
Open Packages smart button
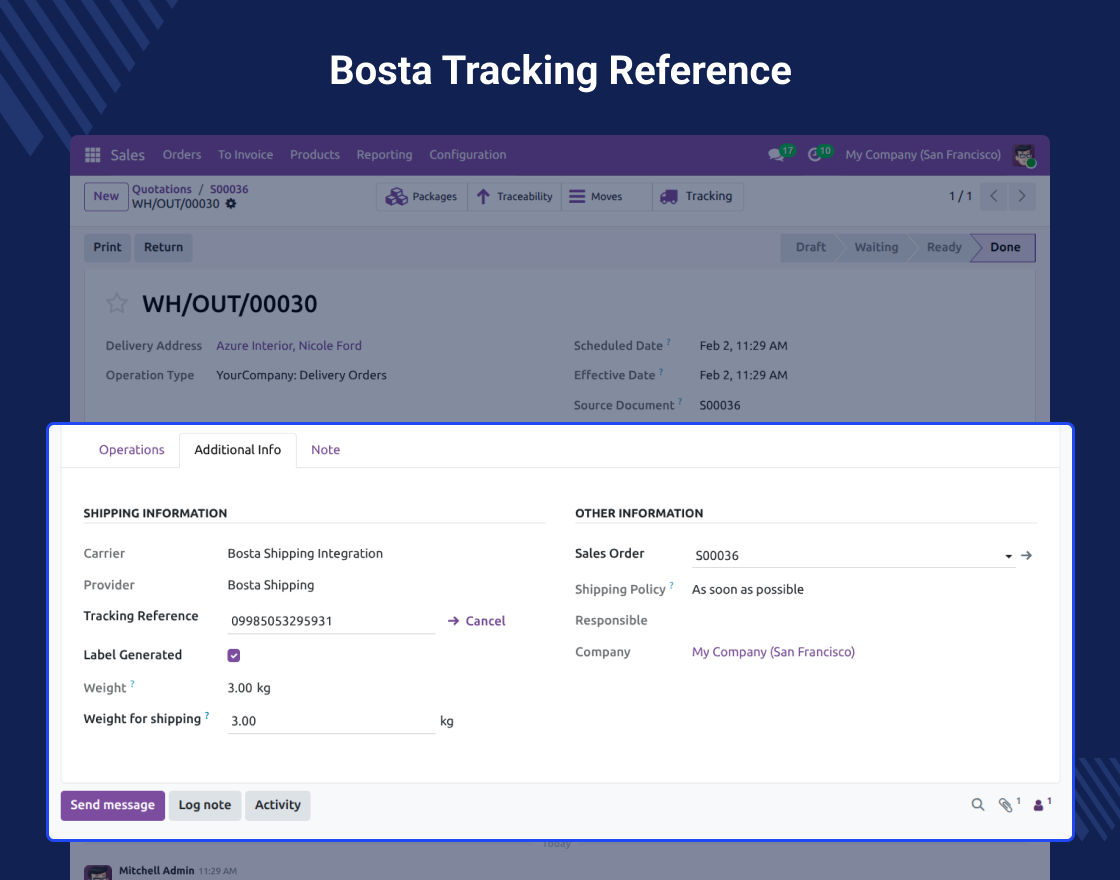click(x=421, y=196)
